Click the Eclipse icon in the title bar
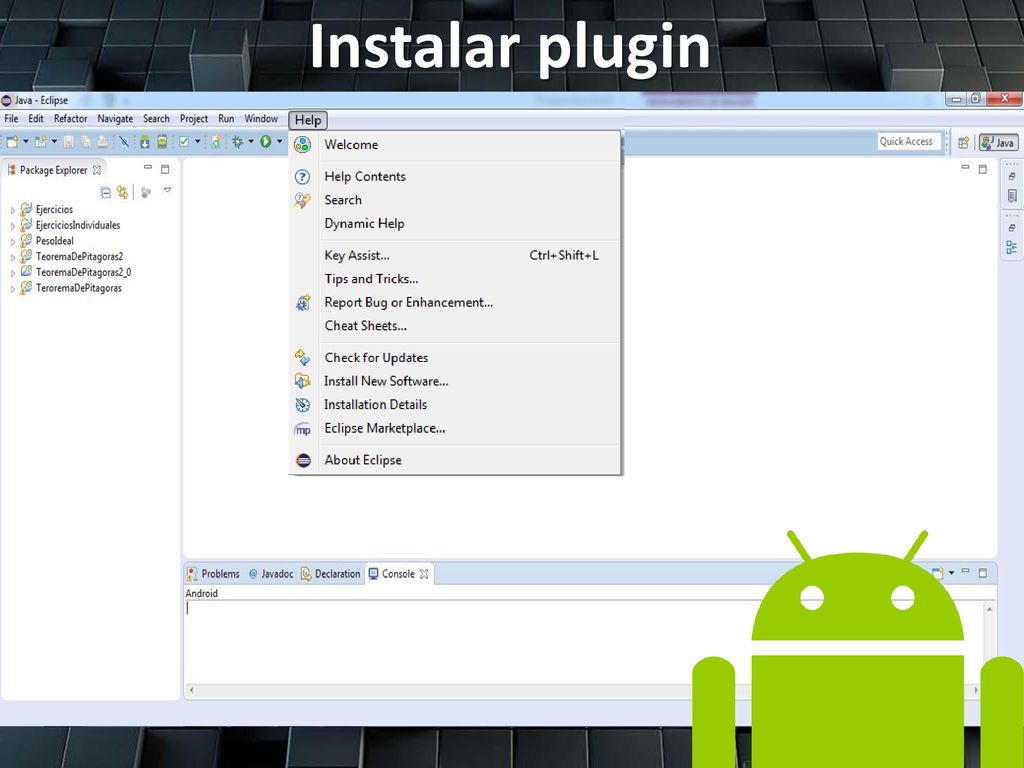The height and width of the screenshot is (768, 1024). (7, 101)
